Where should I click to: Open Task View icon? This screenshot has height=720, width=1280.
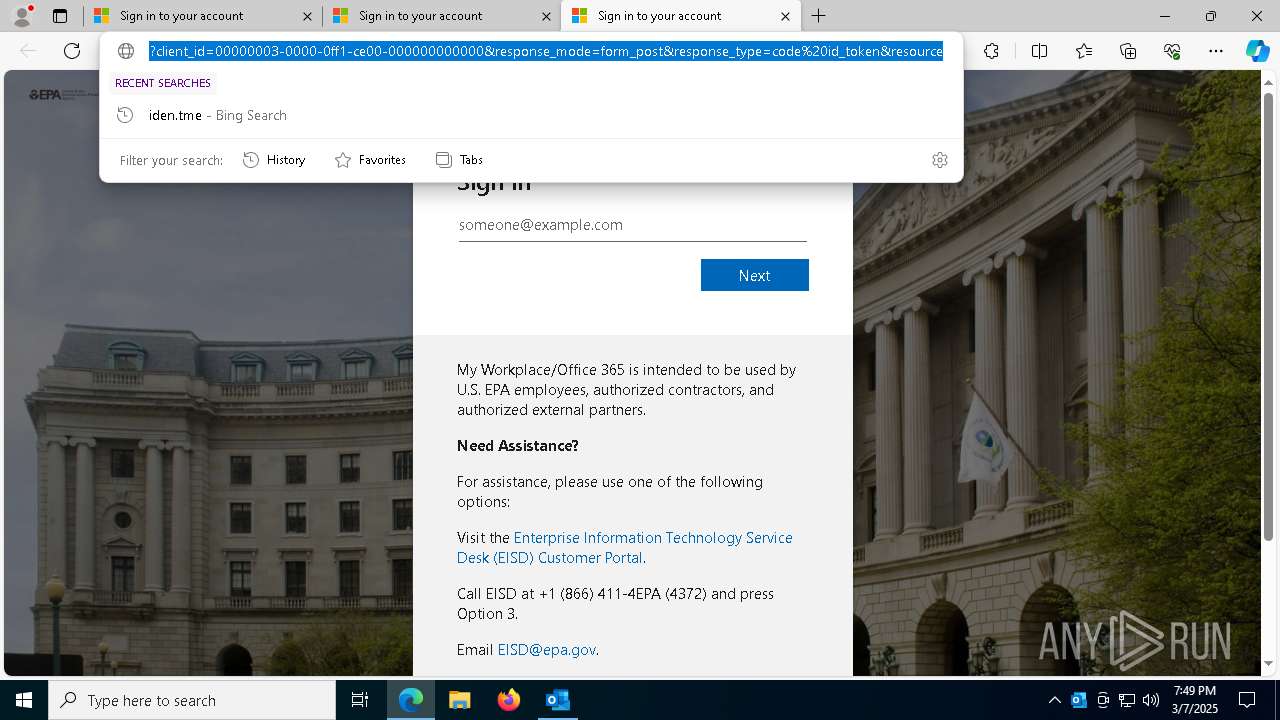pos(360,700)
